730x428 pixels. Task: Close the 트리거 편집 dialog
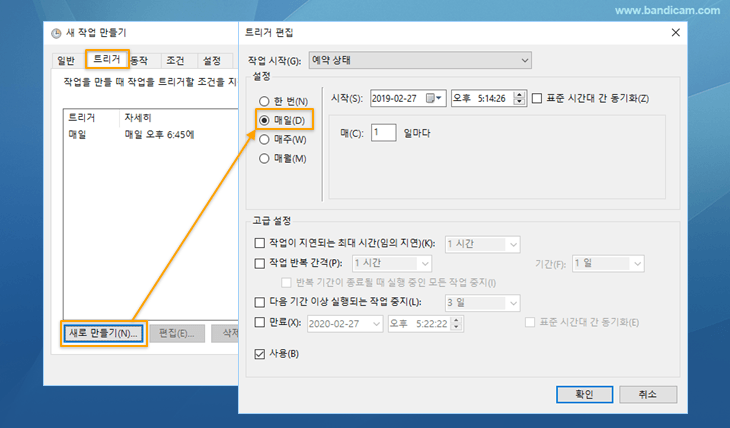pyautogui.click(x=676, y=33)
